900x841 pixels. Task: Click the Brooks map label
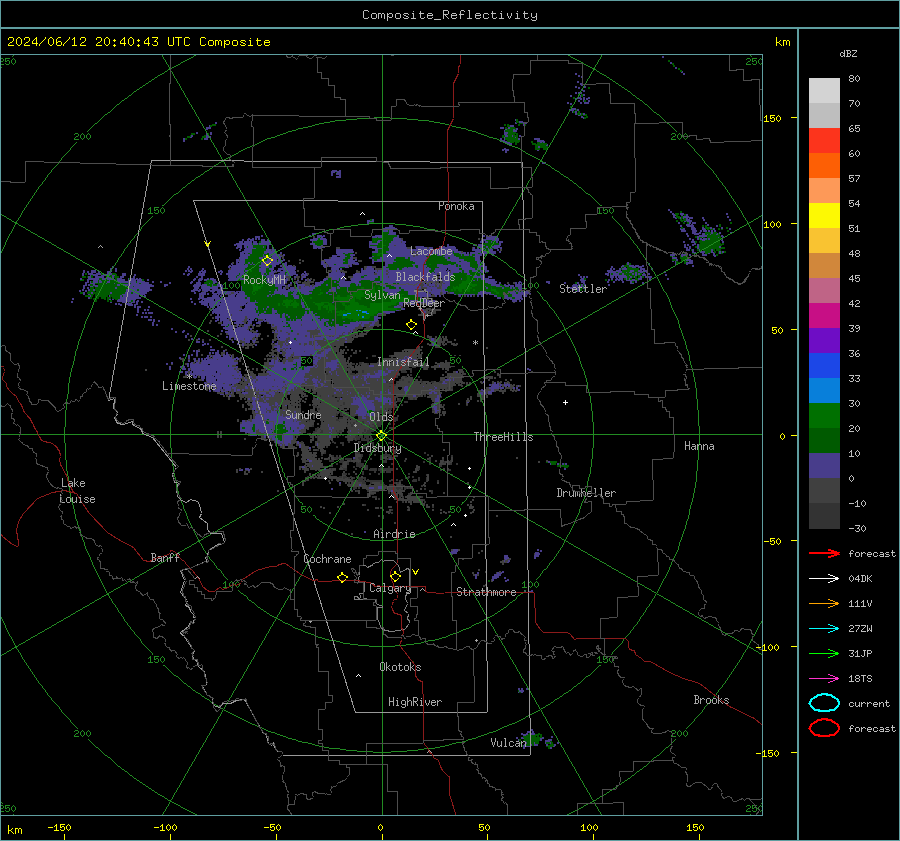pos(711,700)
